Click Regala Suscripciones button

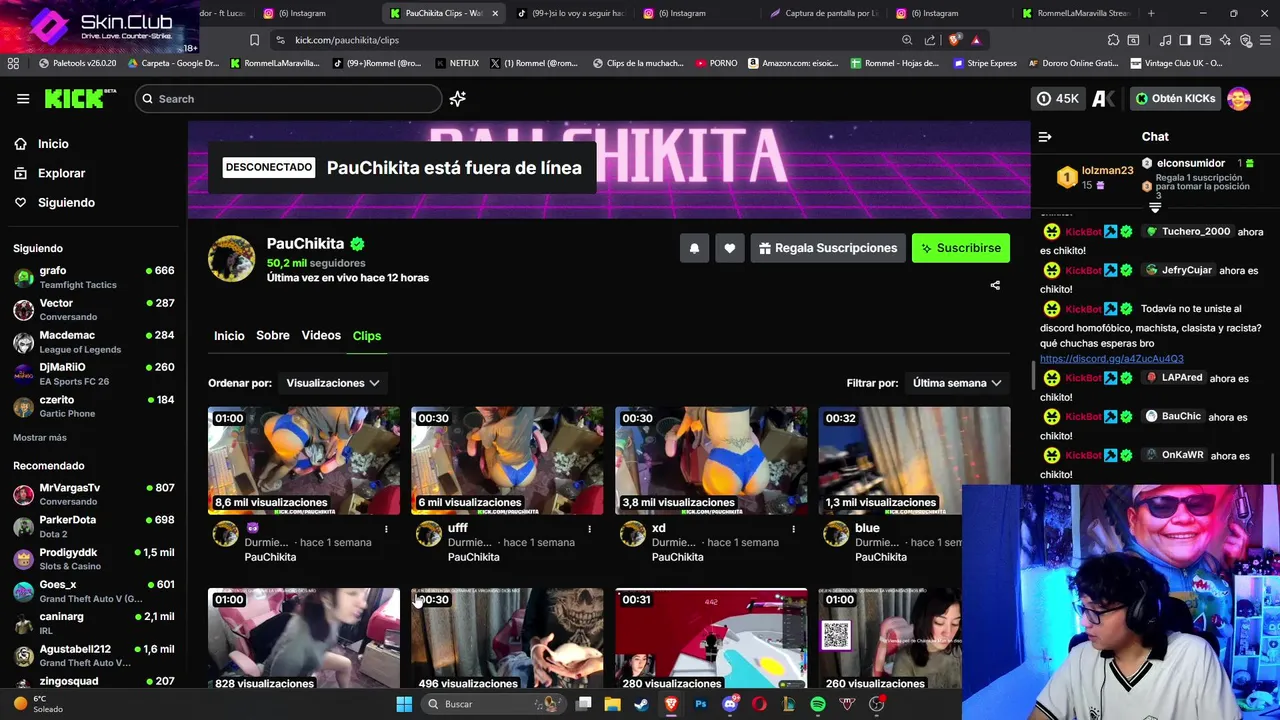[x=828, y=248]
